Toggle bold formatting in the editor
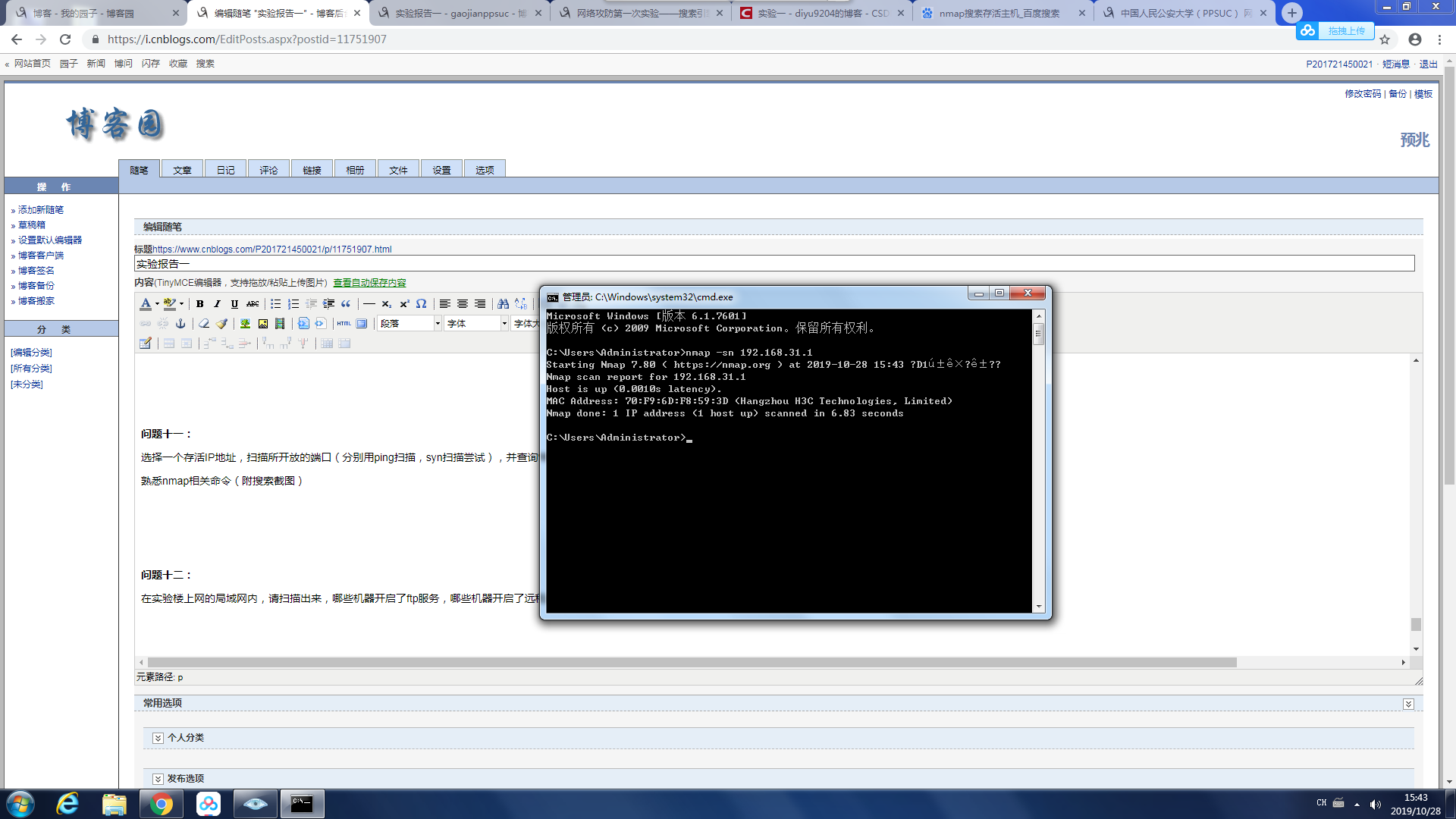The height and width of the screenshot is (819, 1456). click(199, 304)
